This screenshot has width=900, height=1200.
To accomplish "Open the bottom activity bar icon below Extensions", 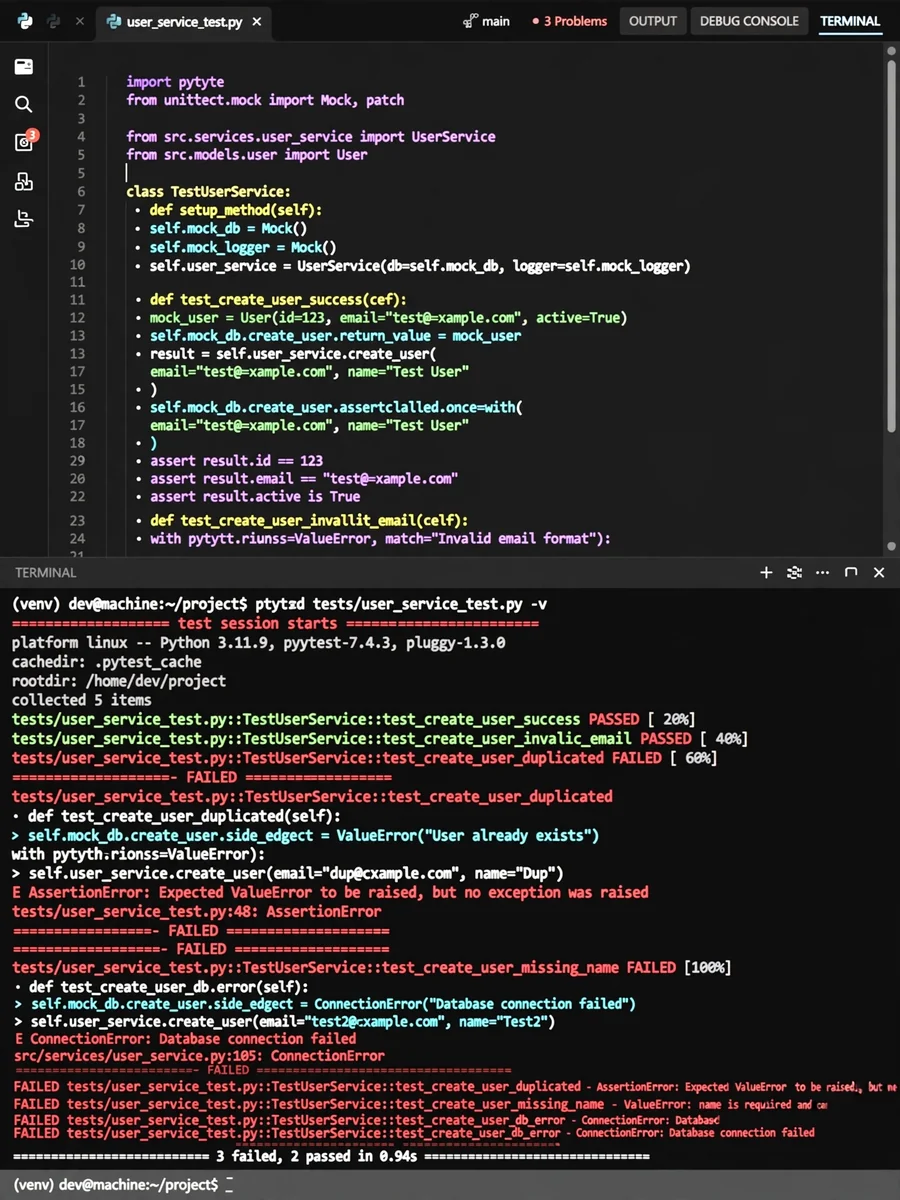I will 24,220.
